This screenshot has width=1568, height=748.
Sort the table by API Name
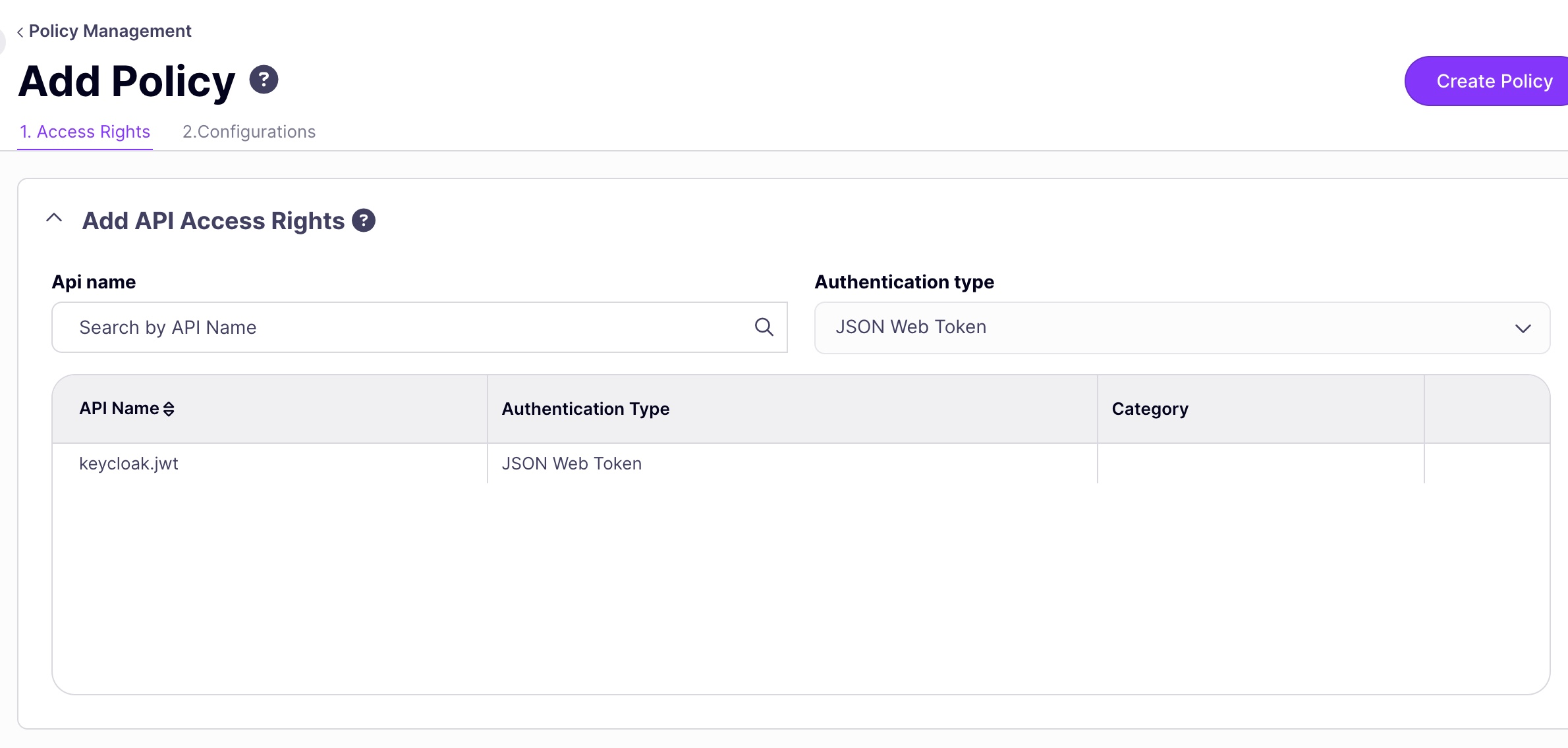pyautogui.click(x=169, y=408)
